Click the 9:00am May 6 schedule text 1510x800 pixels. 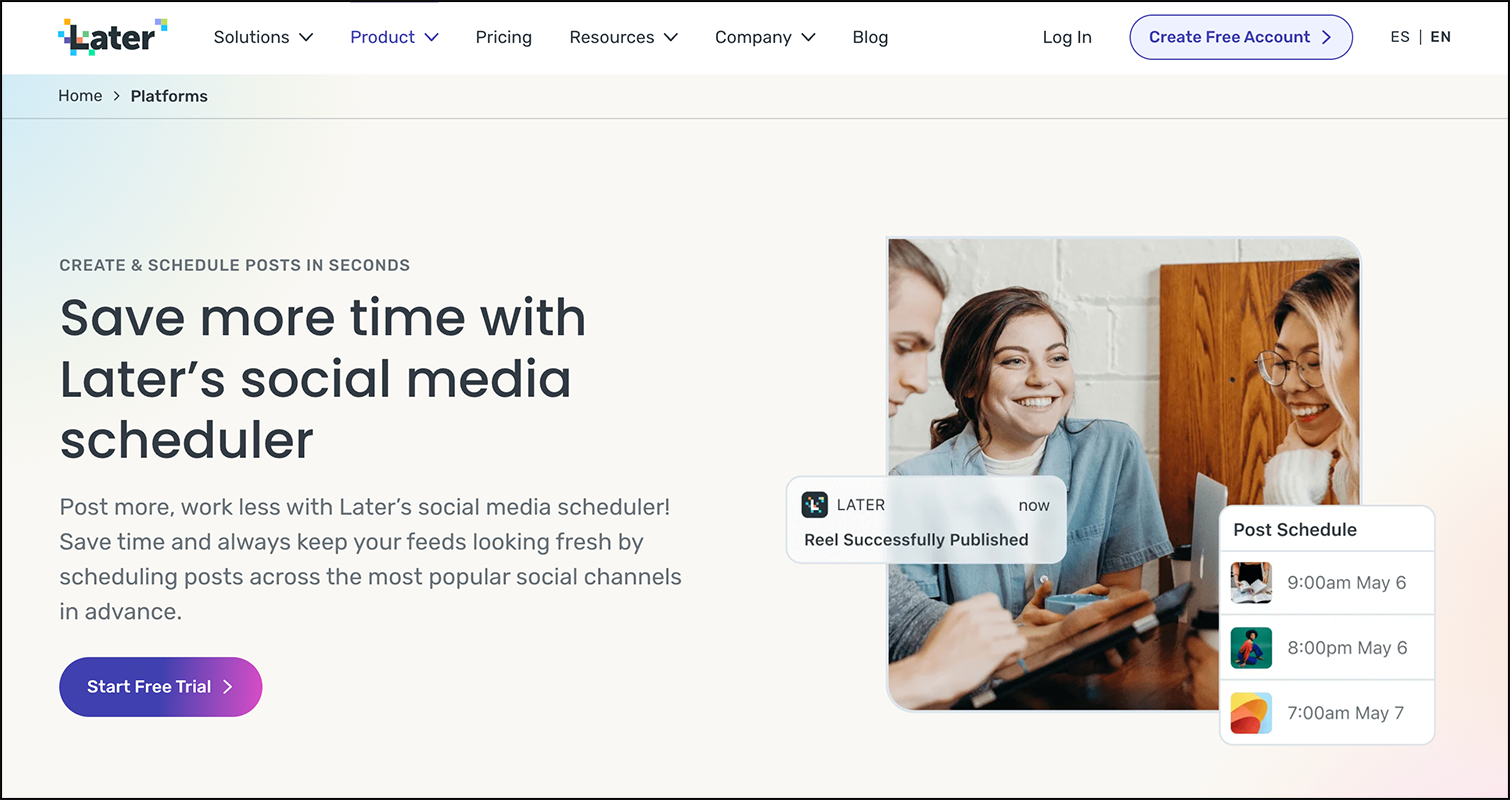point(1347,583)
